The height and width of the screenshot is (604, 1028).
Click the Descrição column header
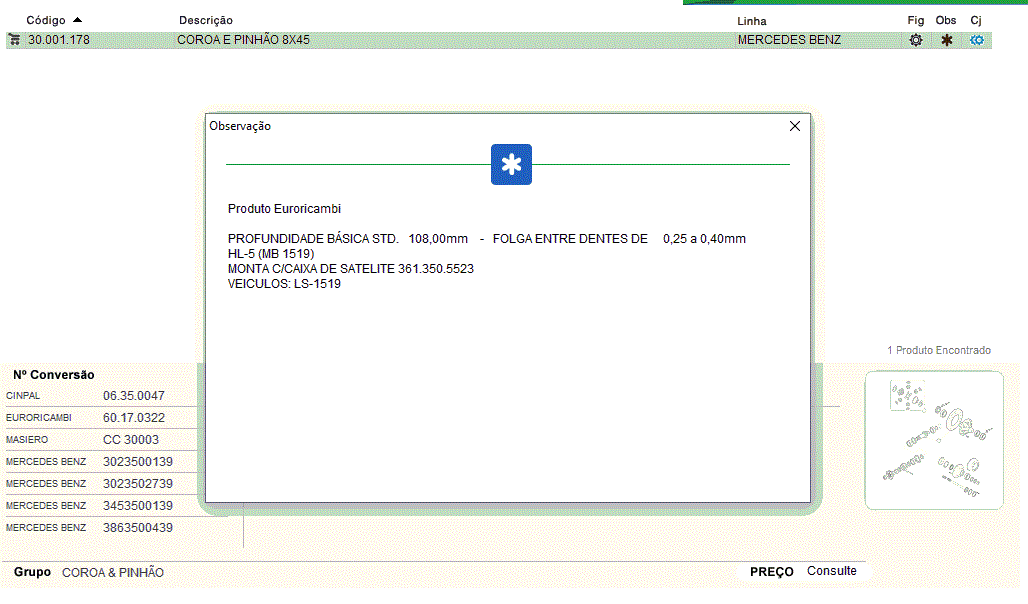(206, 20)
